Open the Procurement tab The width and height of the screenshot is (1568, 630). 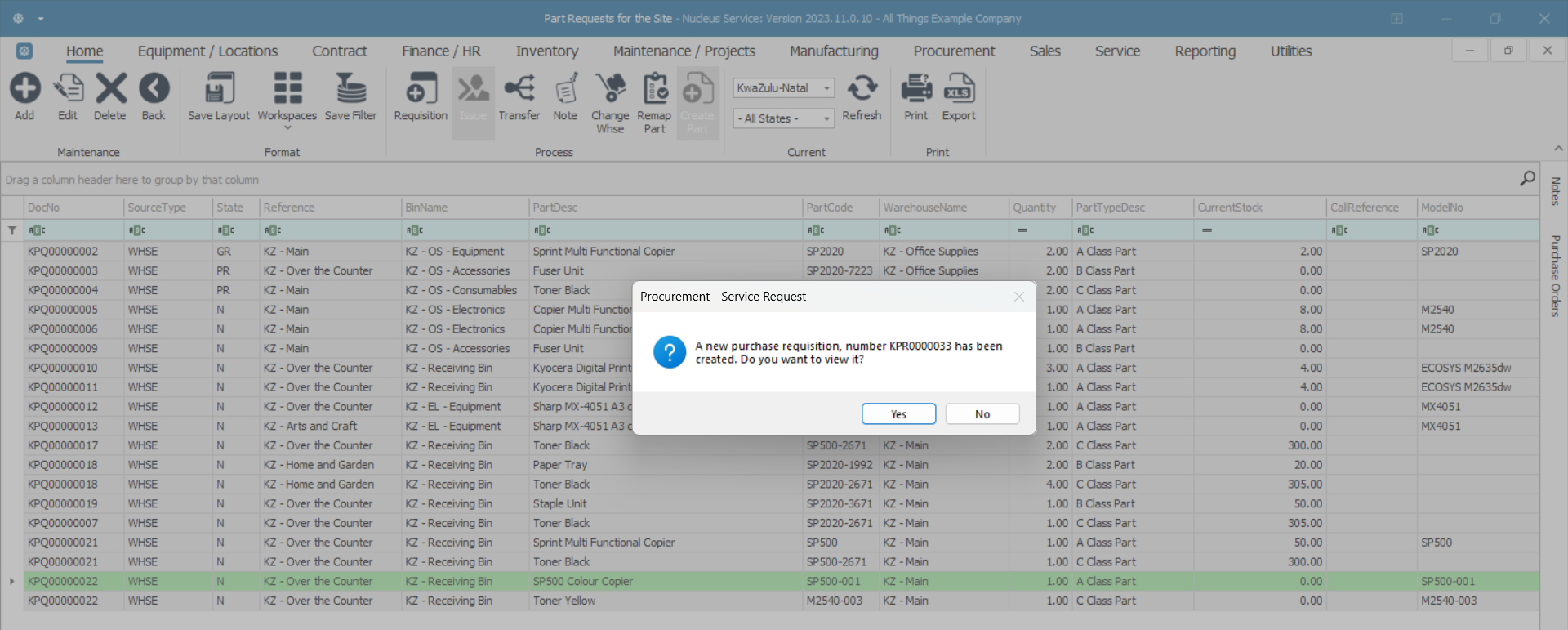tap(954, 51)
